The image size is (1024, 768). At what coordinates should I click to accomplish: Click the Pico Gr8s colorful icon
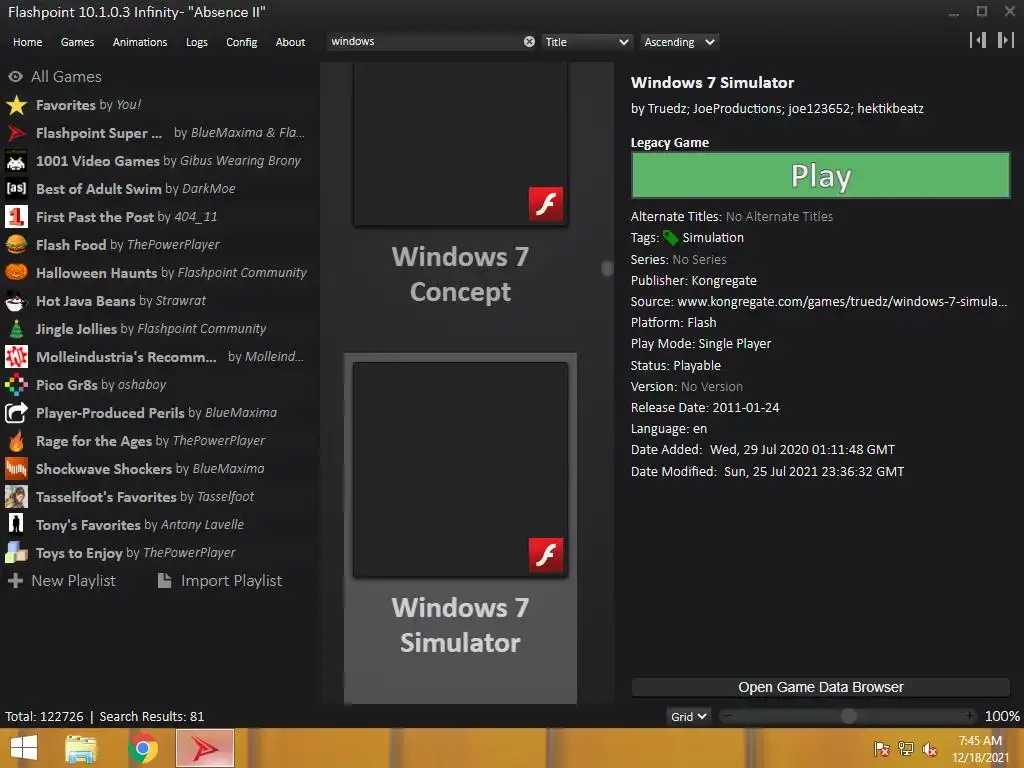pyautogui.click(x=16, y=385)
